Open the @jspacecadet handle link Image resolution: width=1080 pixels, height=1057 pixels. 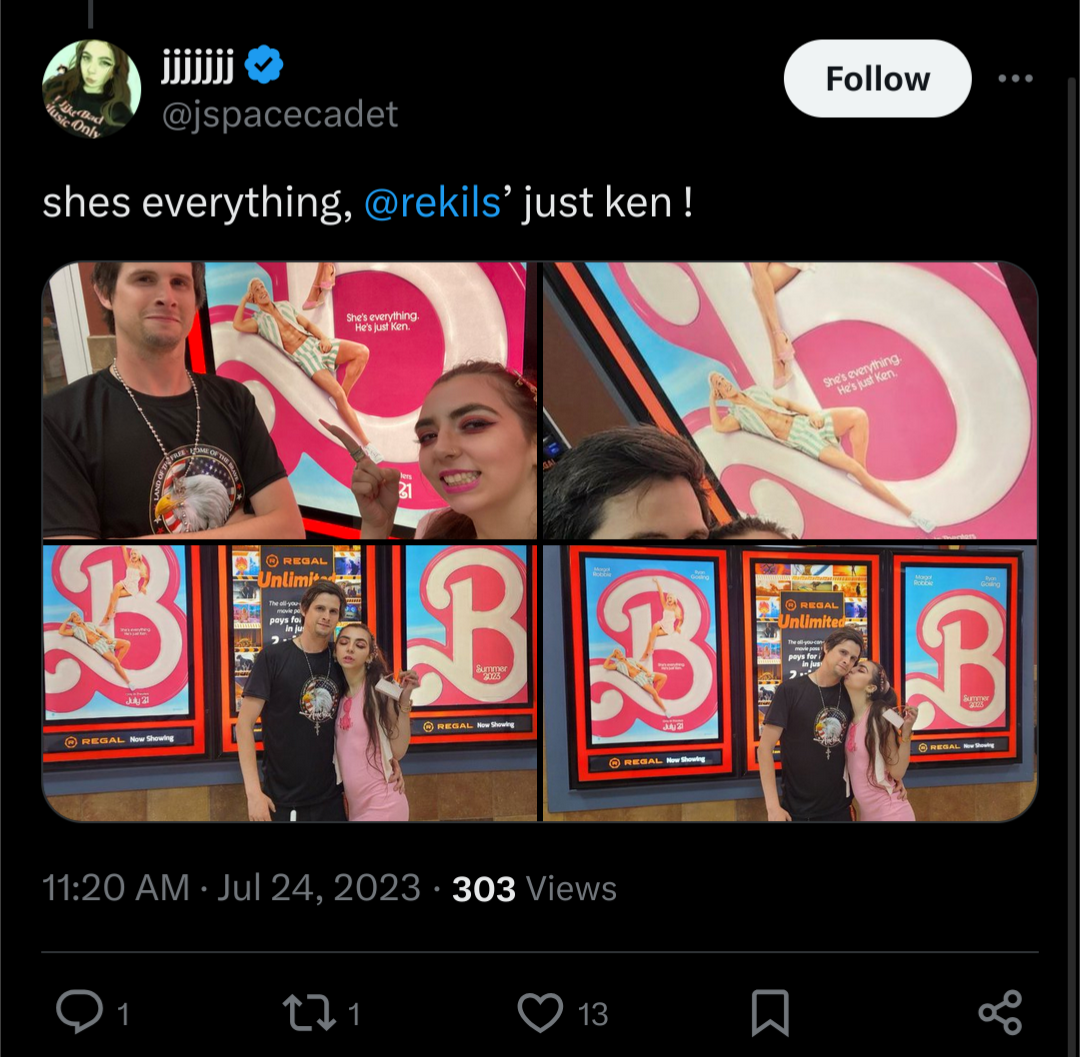click(280, 114)
